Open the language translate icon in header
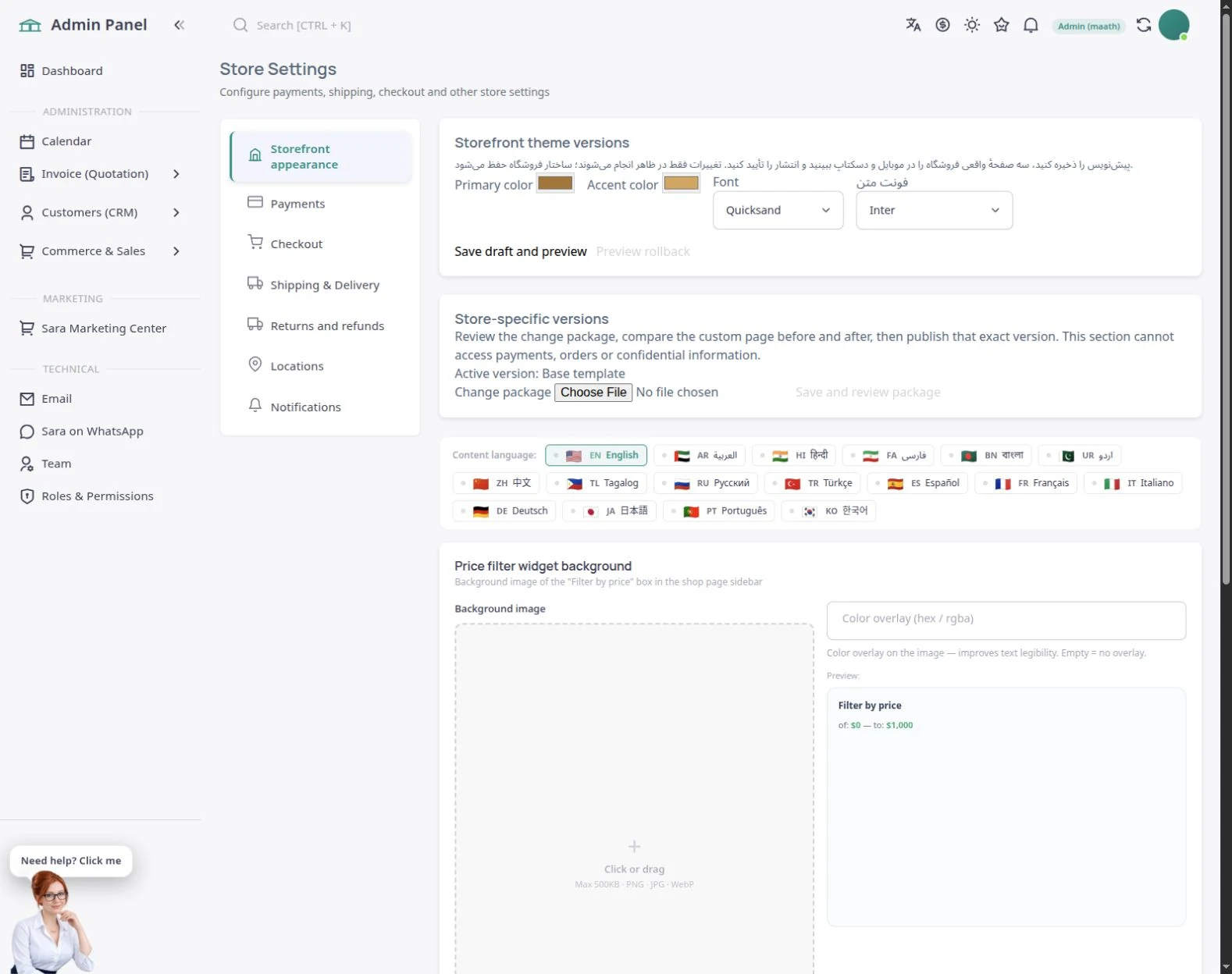Image resolution: width=1232 pixels, height=974 pixels. click(x=913, y=25)
